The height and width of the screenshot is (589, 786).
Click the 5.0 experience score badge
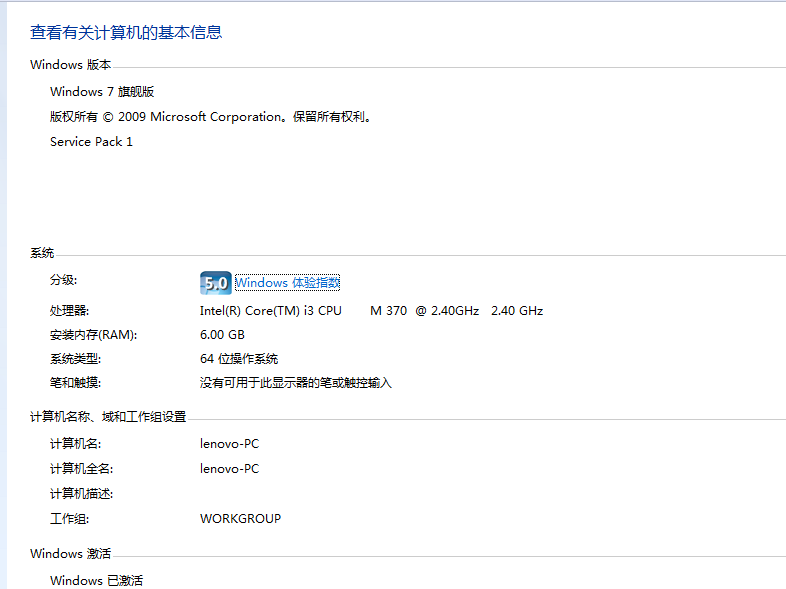[x=215, y=283]
